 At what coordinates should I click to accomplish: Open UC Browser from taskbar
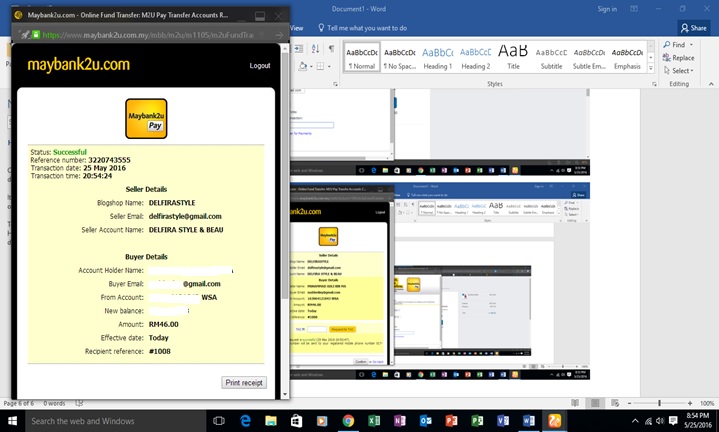coord(554,421)
